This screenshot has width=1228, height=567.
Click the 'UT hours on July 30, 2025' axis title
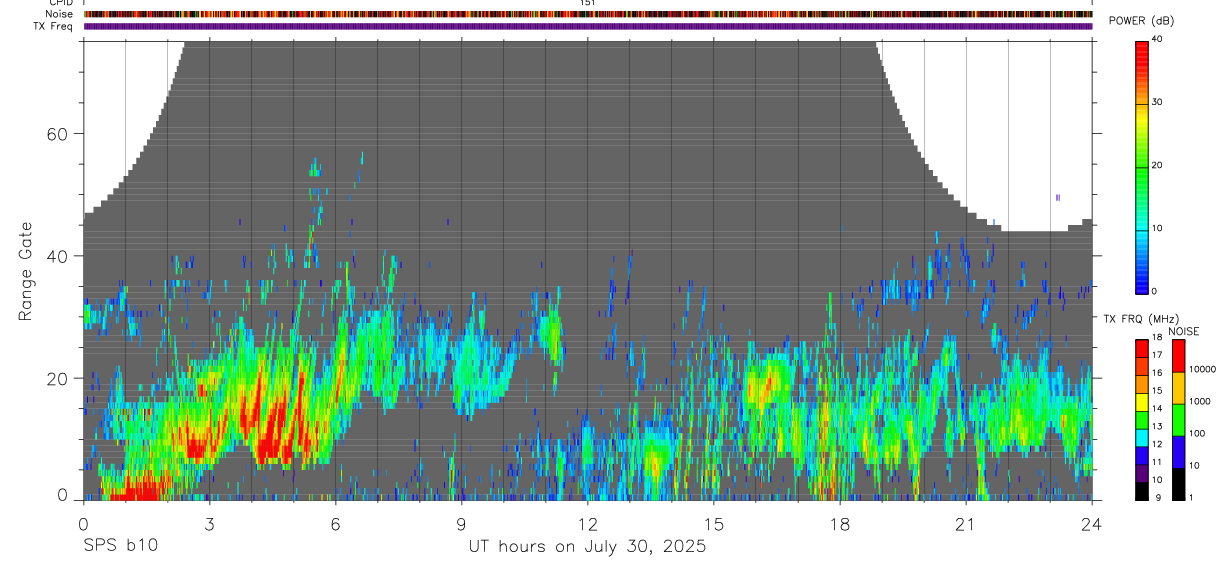[x=587, y=547]
